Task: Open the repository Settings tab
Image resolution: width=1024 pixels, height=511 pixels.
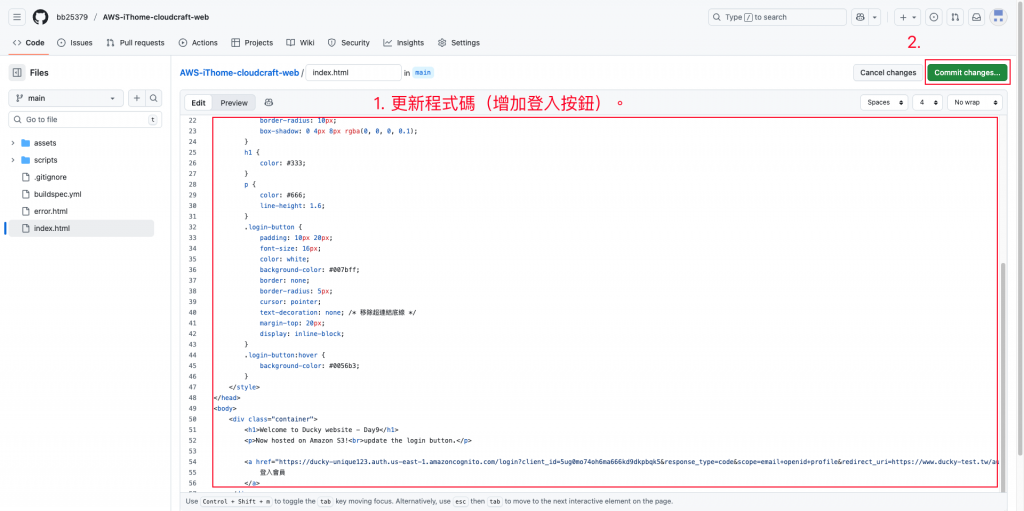Action: [459, 42]
